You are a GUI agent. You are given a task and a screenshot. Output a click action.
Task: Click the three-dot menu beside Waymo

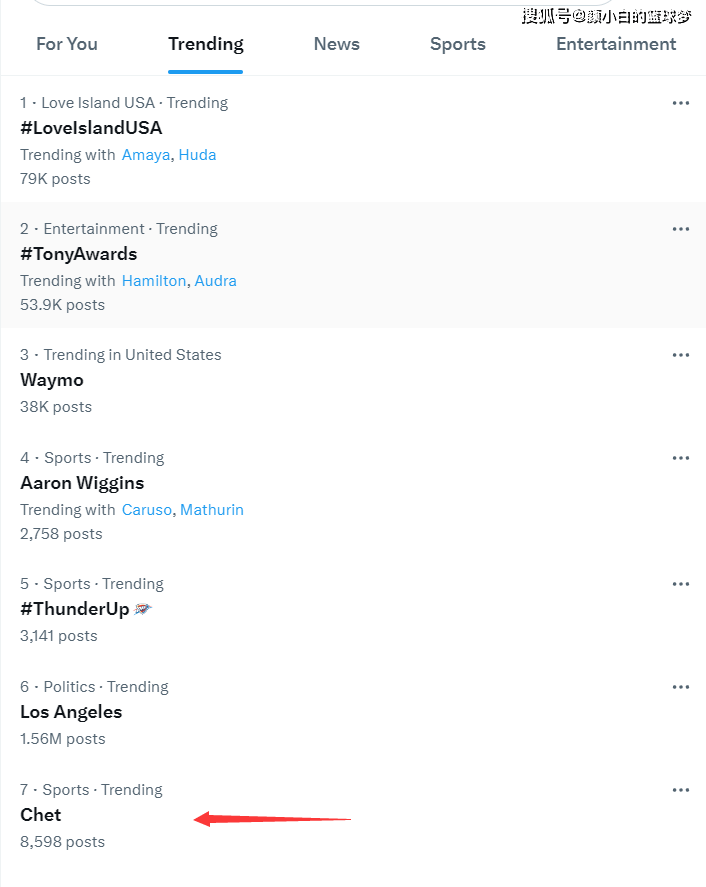point(681,355)
